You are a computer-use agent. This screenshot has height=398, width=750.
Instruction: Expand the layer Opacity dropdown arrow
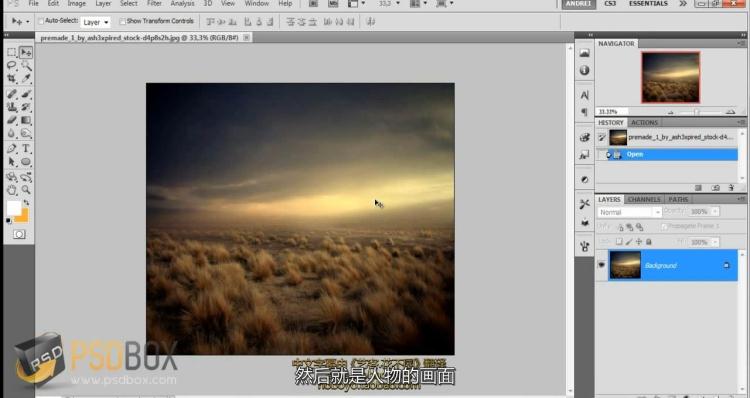715,211
